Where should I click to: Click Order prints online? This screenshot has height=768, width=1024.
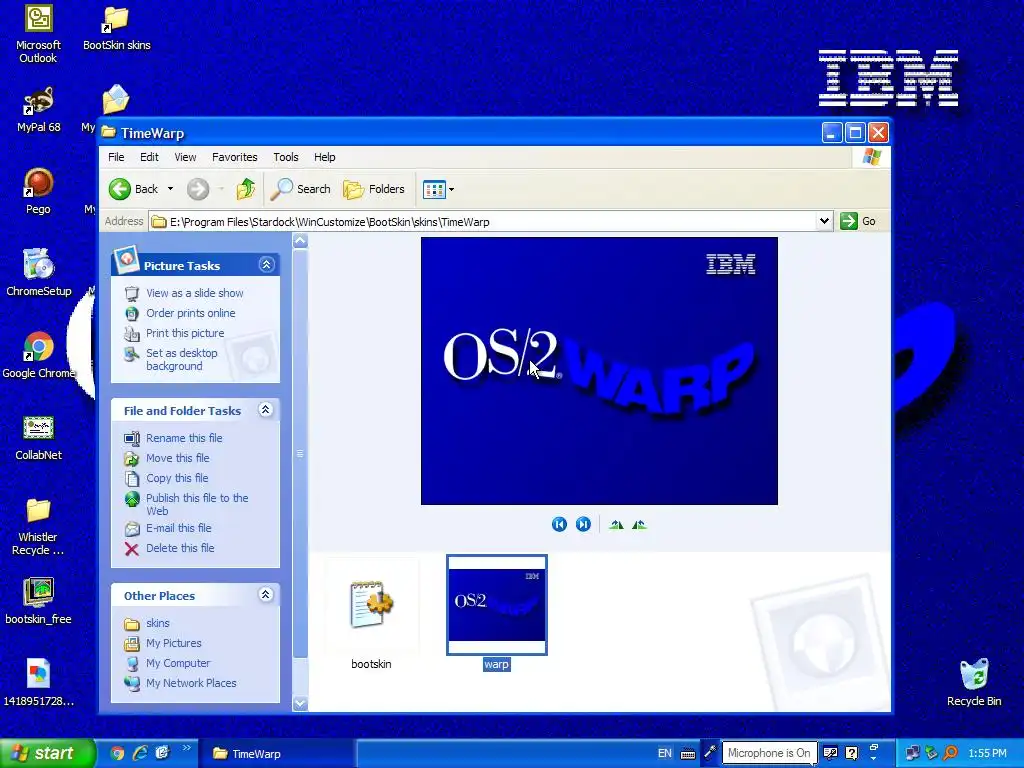[x=191, y=313]
